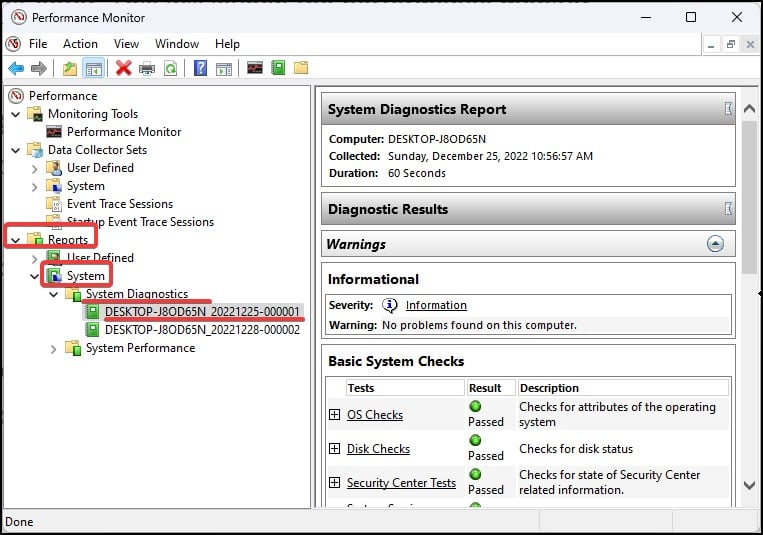
Task: Click the Back arrow toolbar icon
Action: [16, 68]
